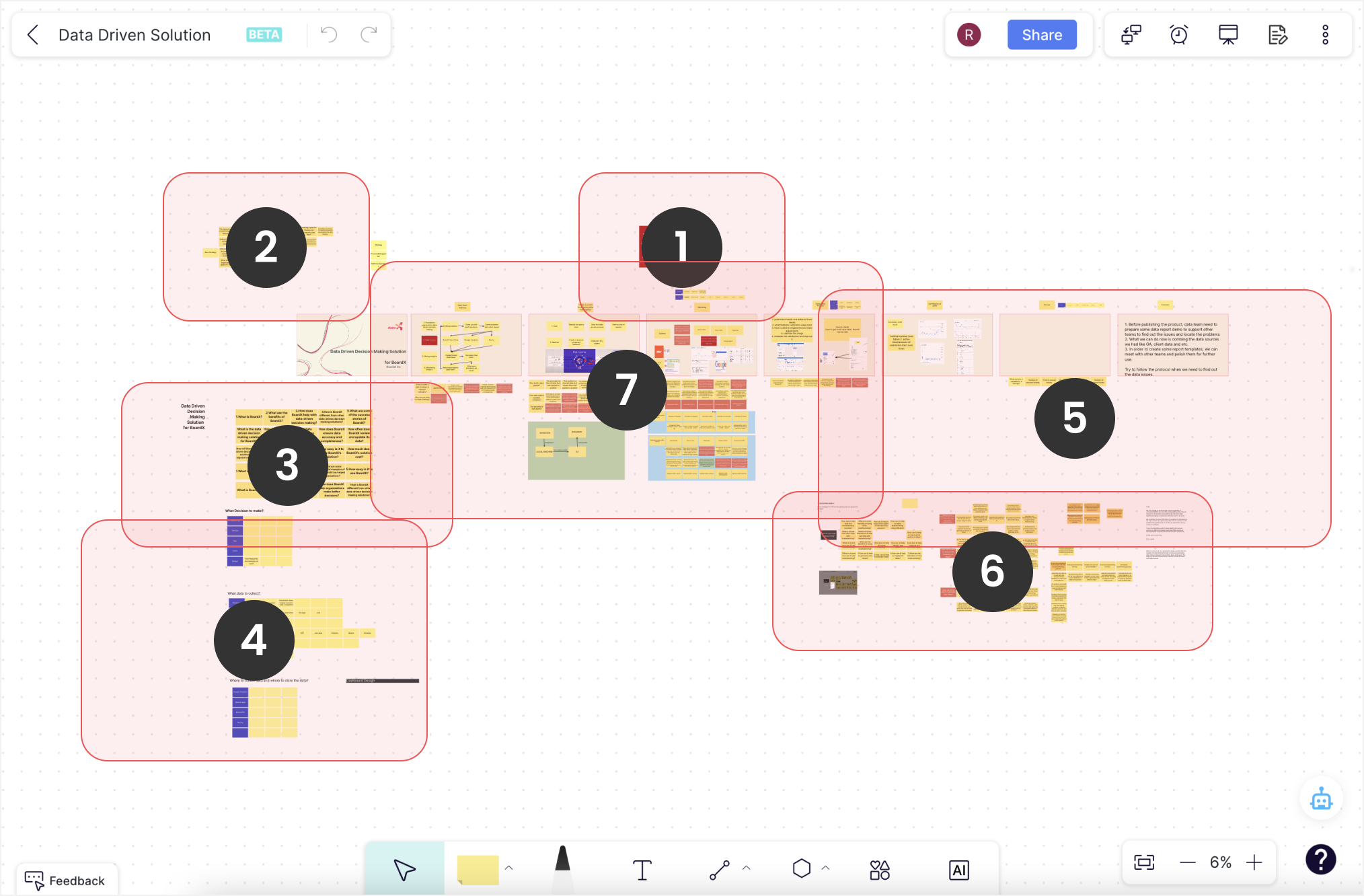Viewport: 1364px width, 896px height.
Task: Open the timer alarm clock
Action: (x=1179, y=35)
